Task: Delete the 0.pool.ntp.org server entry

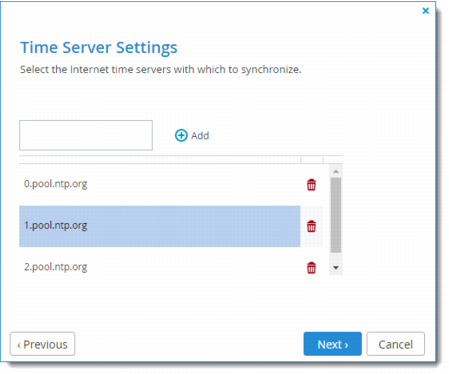Action: (311, 185)
